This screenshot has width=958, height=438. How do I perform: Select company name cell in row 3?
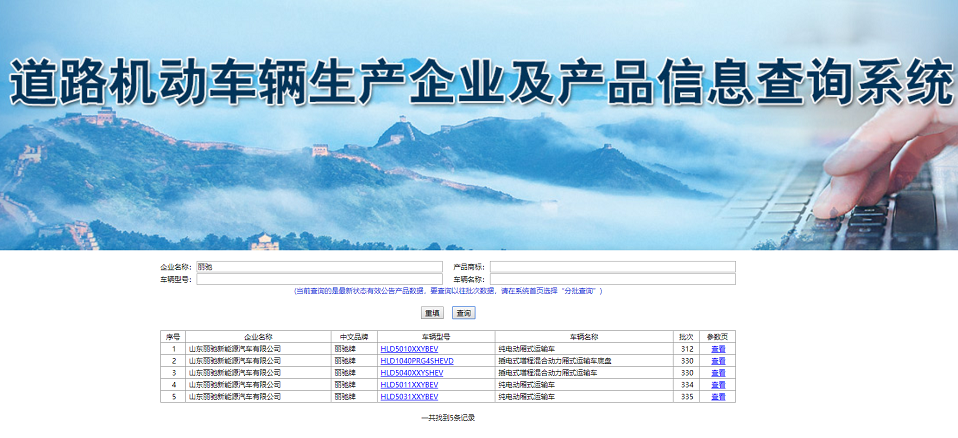click(258, 373)
